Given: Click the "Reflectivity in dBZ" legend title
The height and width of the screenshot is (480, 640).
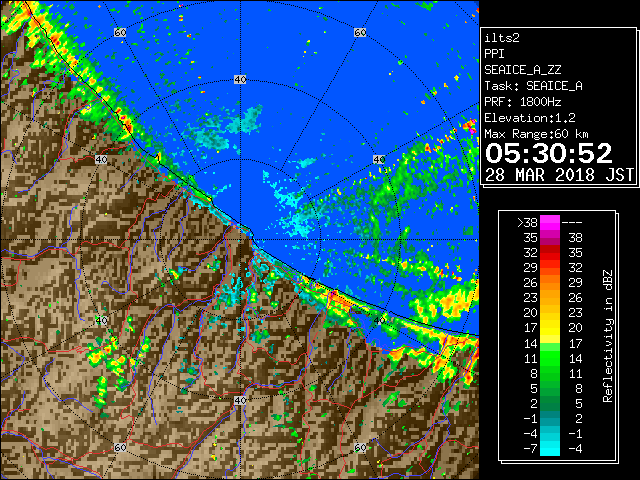Looking at the screenshot, I should click(608, 336).
